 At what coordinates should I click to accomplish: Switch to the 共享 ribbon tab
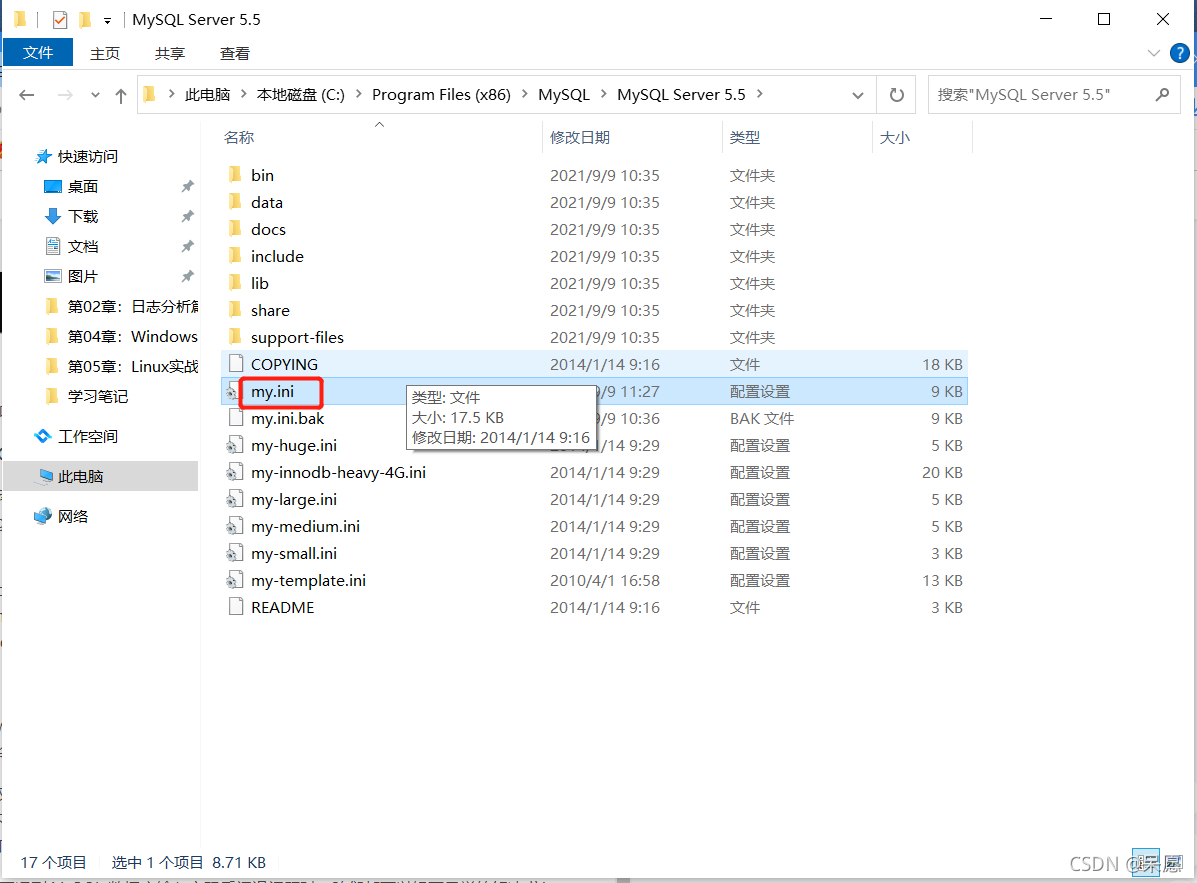coord(169,53)
